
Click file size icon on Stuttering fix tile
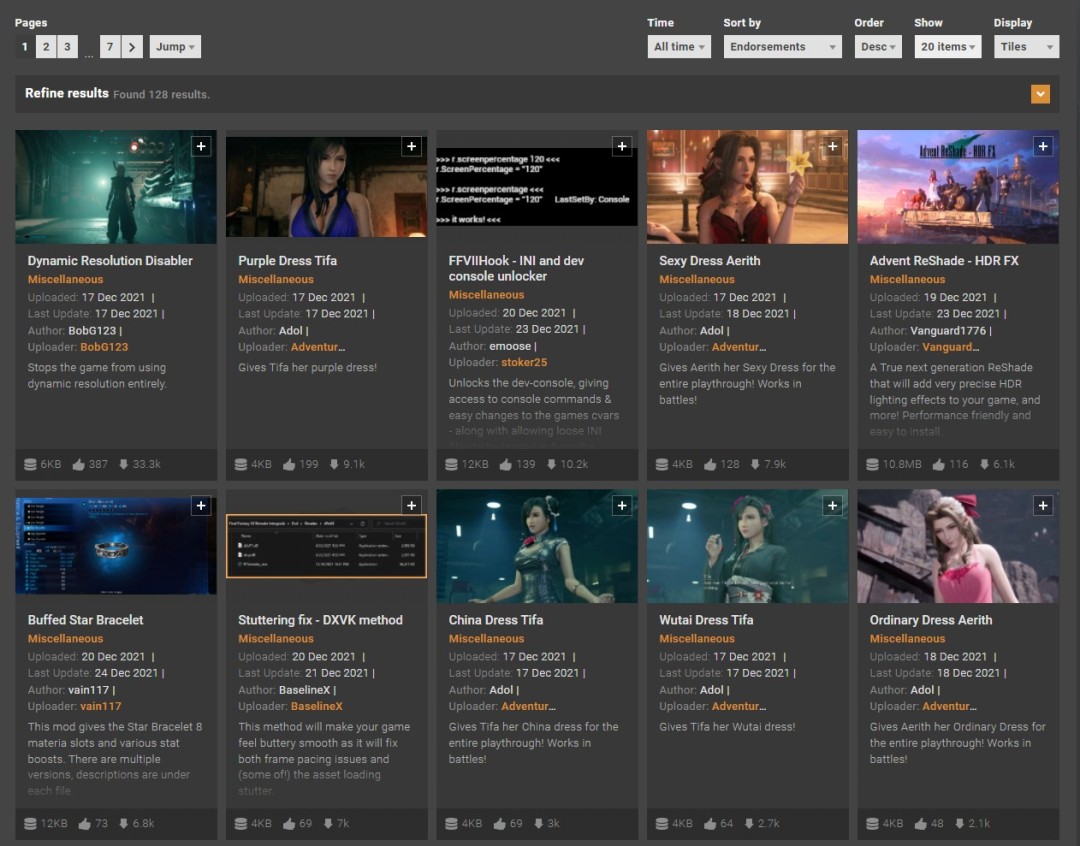click(x=241, y=823)
